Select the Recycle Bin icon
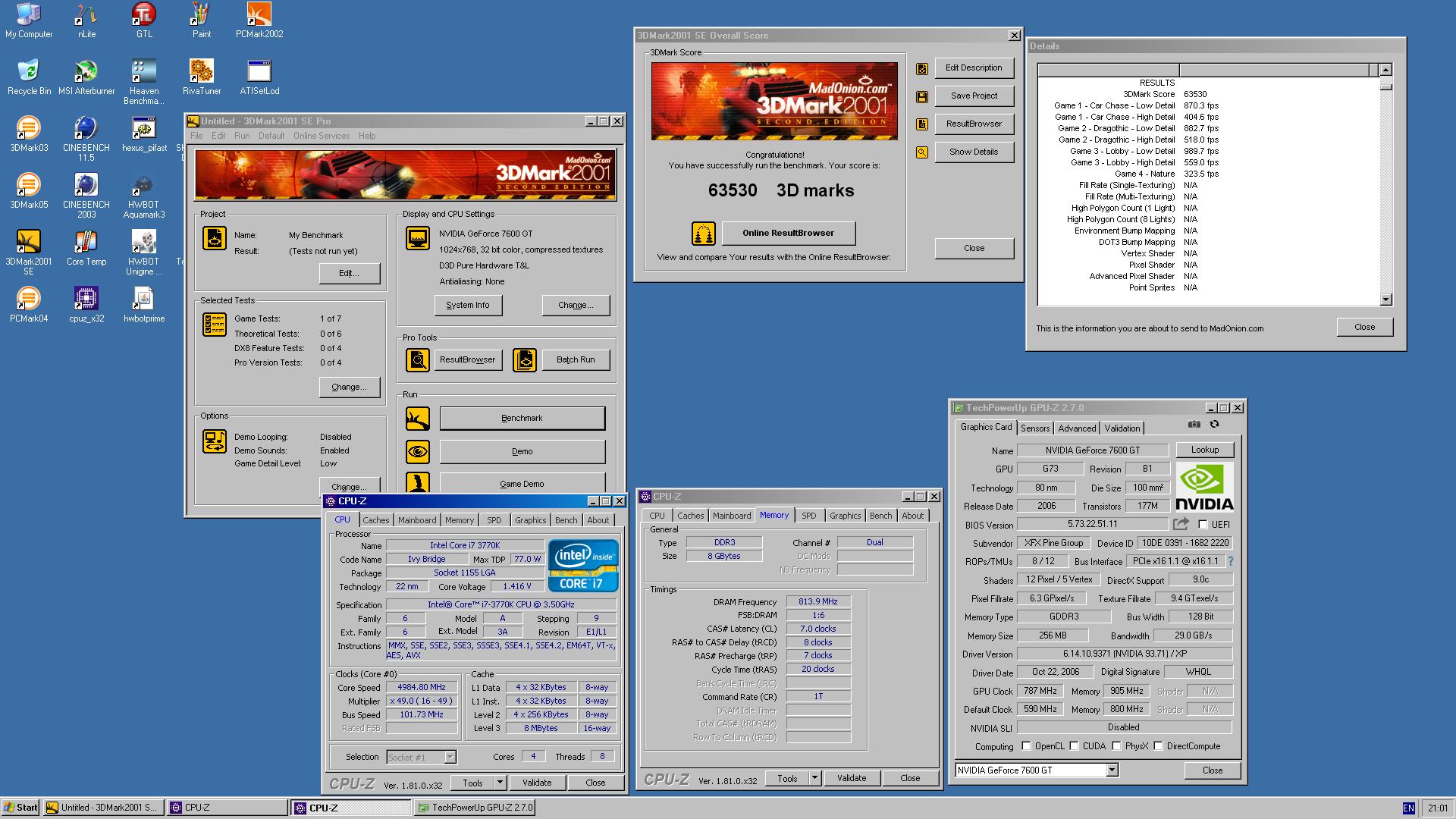1456x819 pixels. [29, 77]
